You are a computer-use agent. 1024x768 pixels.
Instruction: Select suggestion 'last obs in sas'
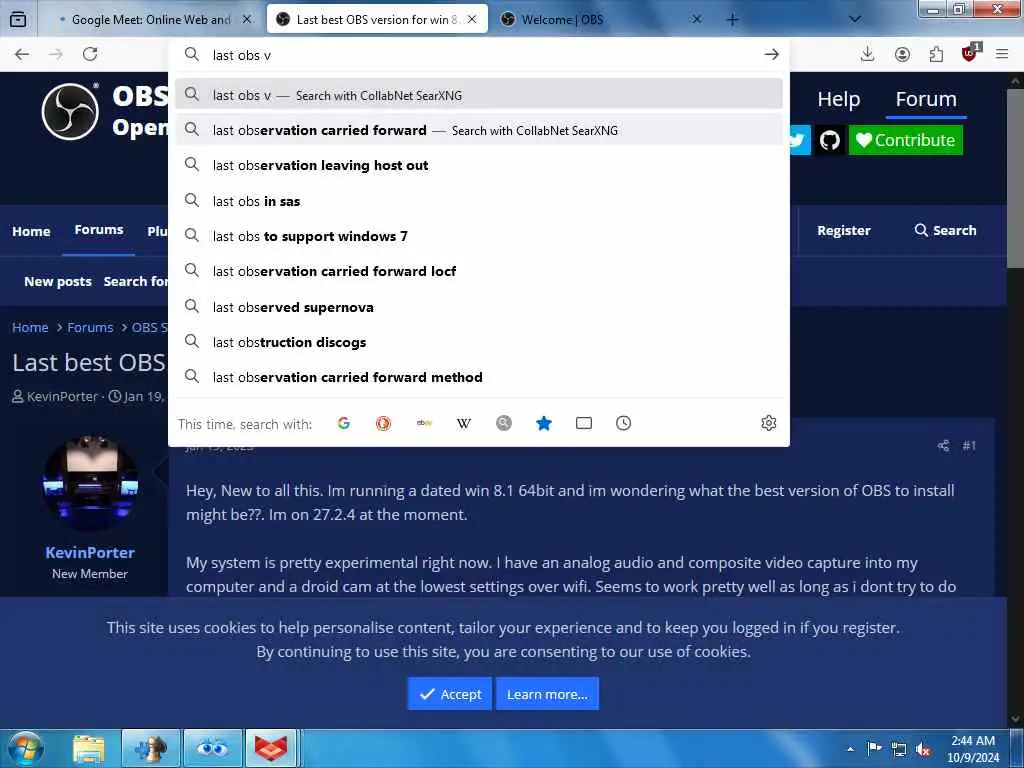479,201
